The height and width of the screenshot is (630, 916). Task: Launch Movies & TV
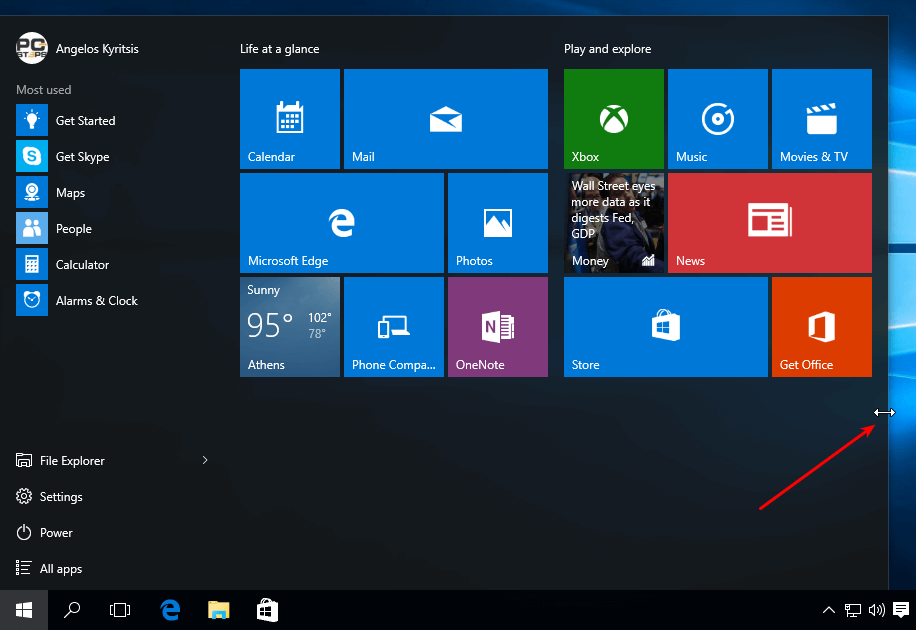coord(821,118)
